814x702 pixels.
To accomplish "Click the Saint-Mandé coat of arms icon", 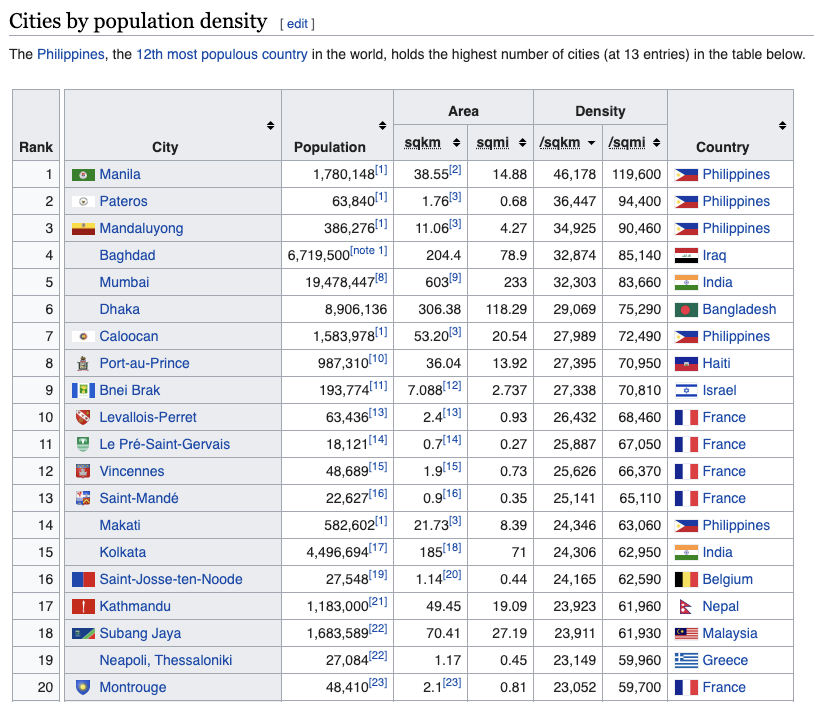I will tap(83, 498).
